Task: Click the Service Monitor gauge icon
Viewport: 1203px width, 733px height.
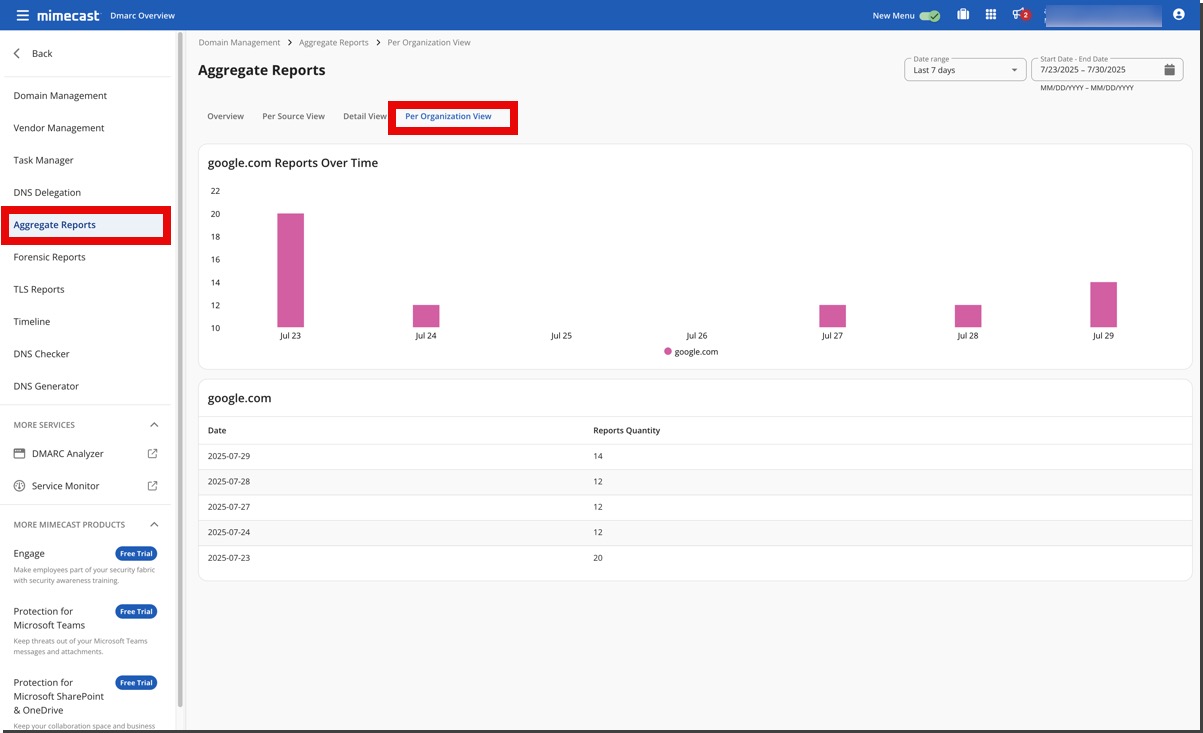Action: [19, 486]
